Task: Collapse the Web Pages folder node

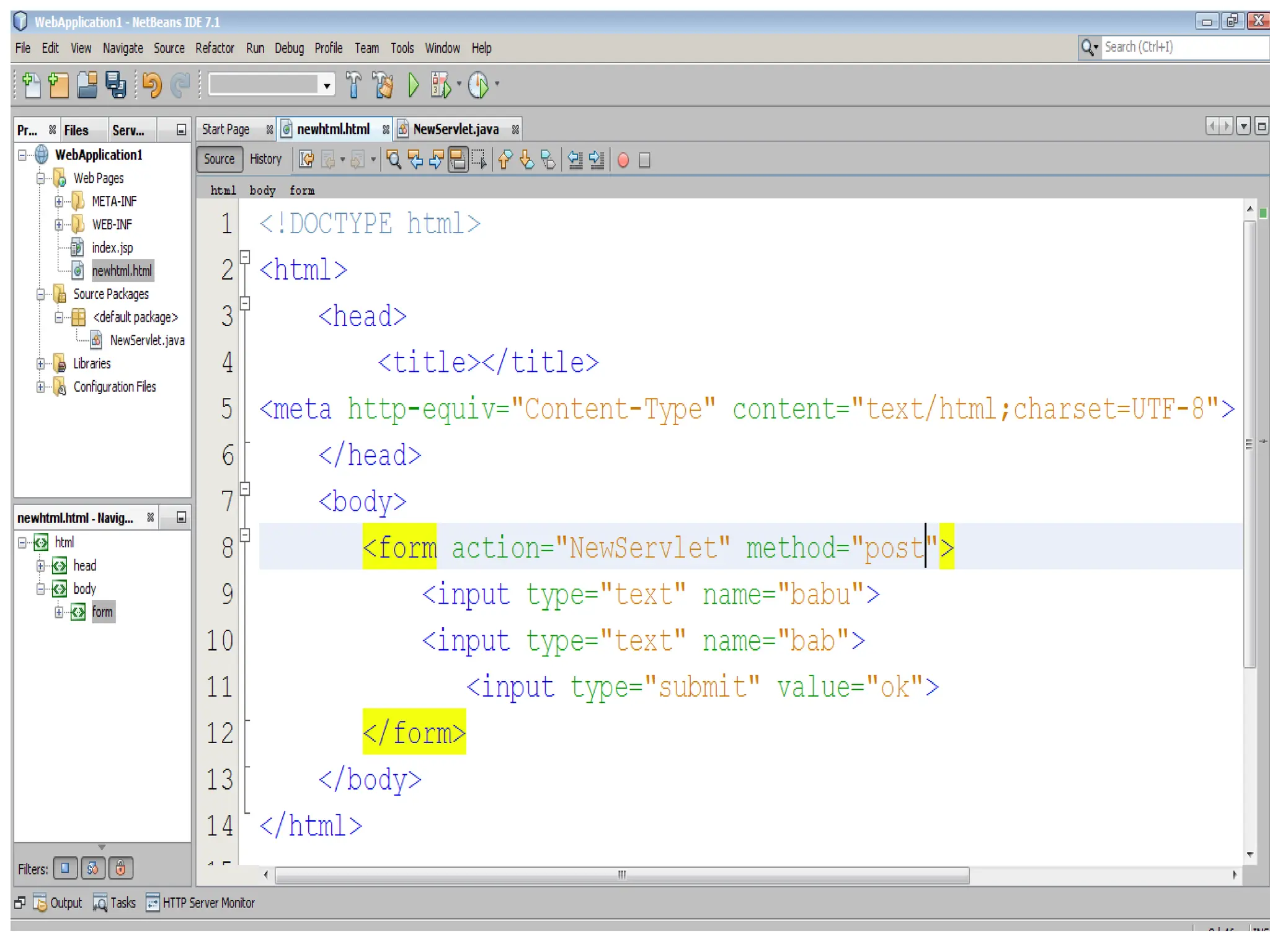Action: point(40,178)
